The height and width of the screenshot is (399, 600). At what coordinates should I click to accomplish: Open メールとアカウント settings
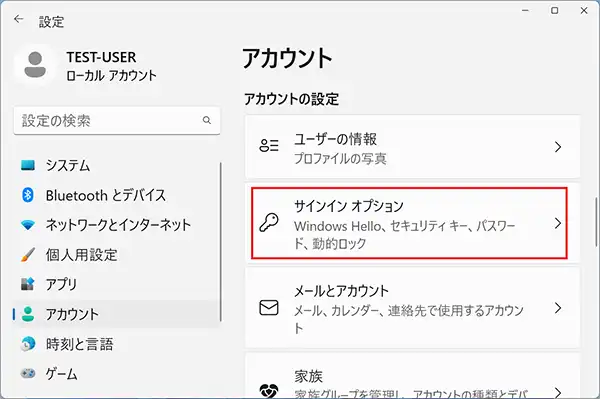412,308
